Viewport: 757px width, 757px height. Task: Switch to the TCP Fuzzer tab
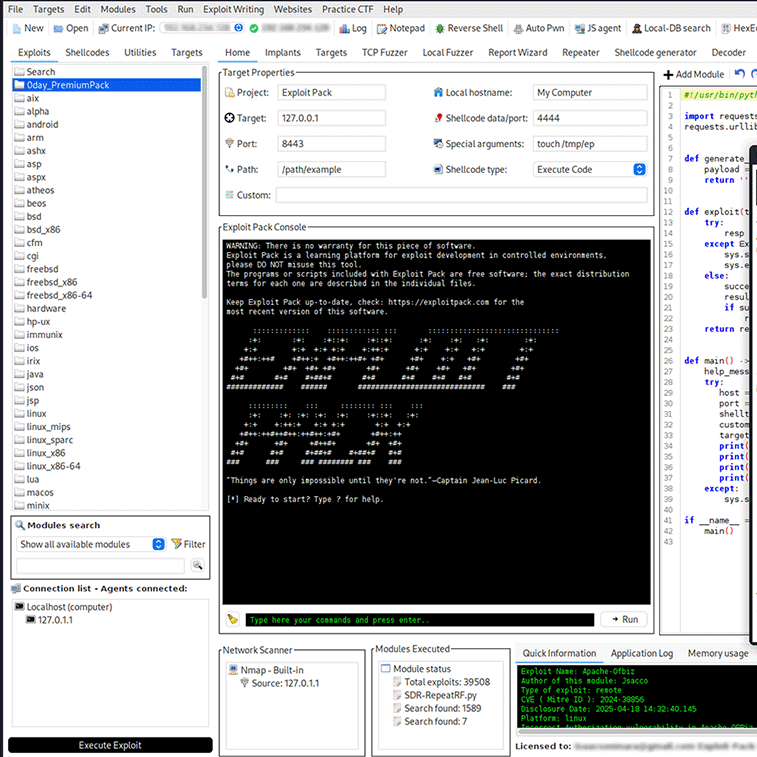(x=385, y=52)
